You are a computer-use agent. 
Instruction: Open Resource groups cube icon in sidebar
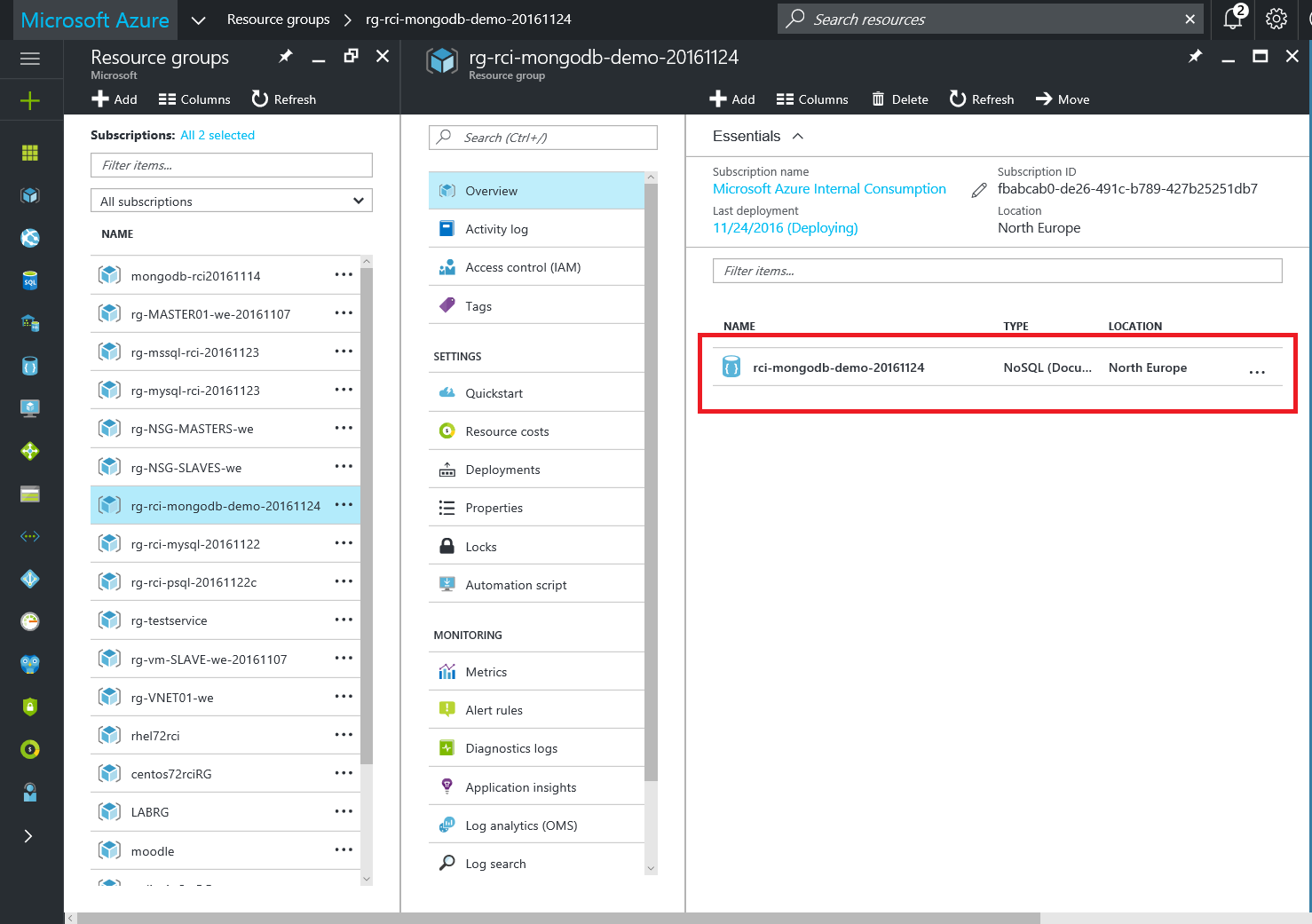[30, 195]
